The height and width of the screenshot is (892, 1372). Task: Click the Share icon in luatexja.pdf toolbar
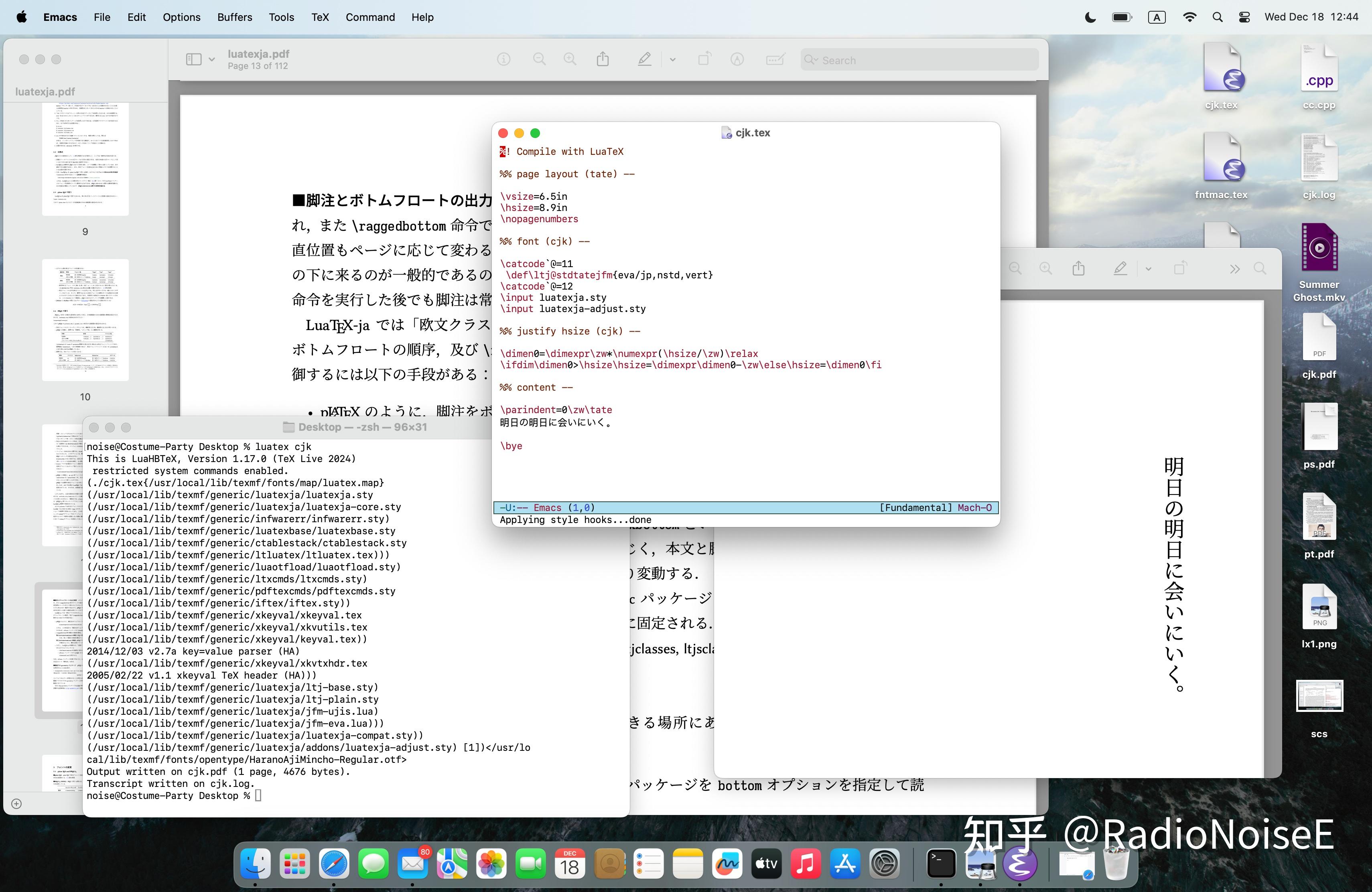click(603, 59)
